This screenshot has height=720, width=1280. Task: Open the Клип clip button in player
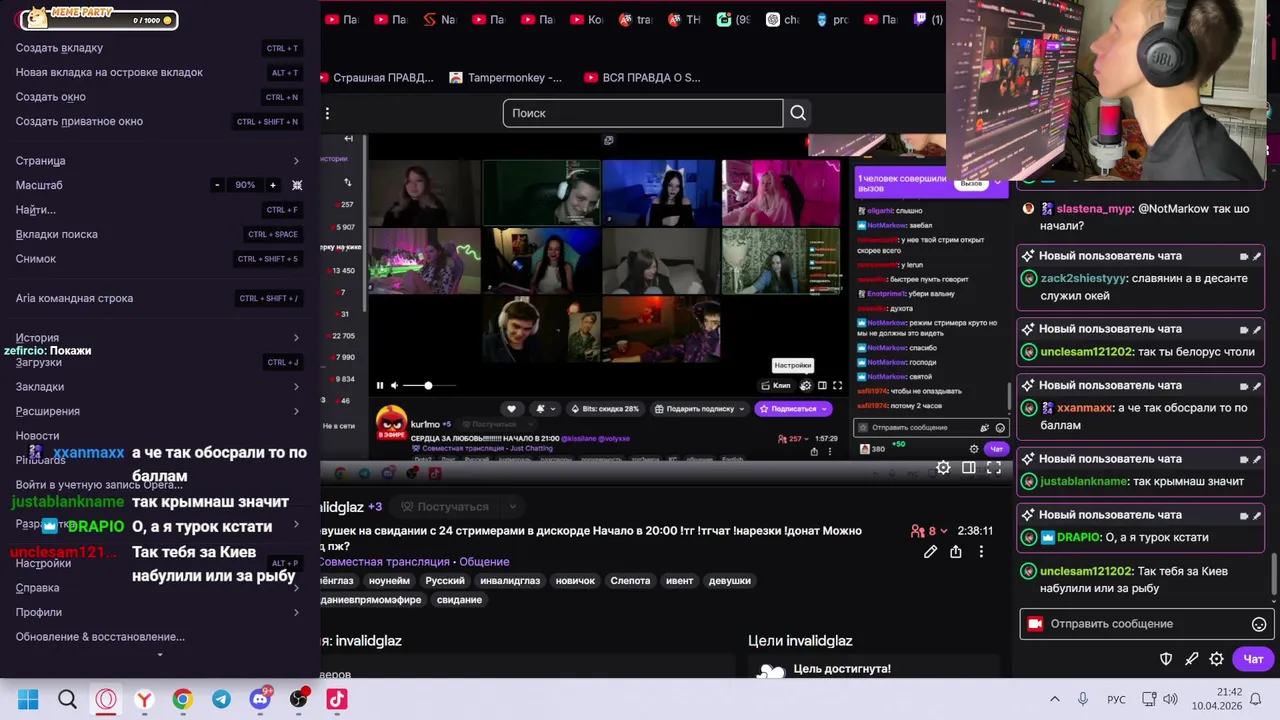point(776,385)
